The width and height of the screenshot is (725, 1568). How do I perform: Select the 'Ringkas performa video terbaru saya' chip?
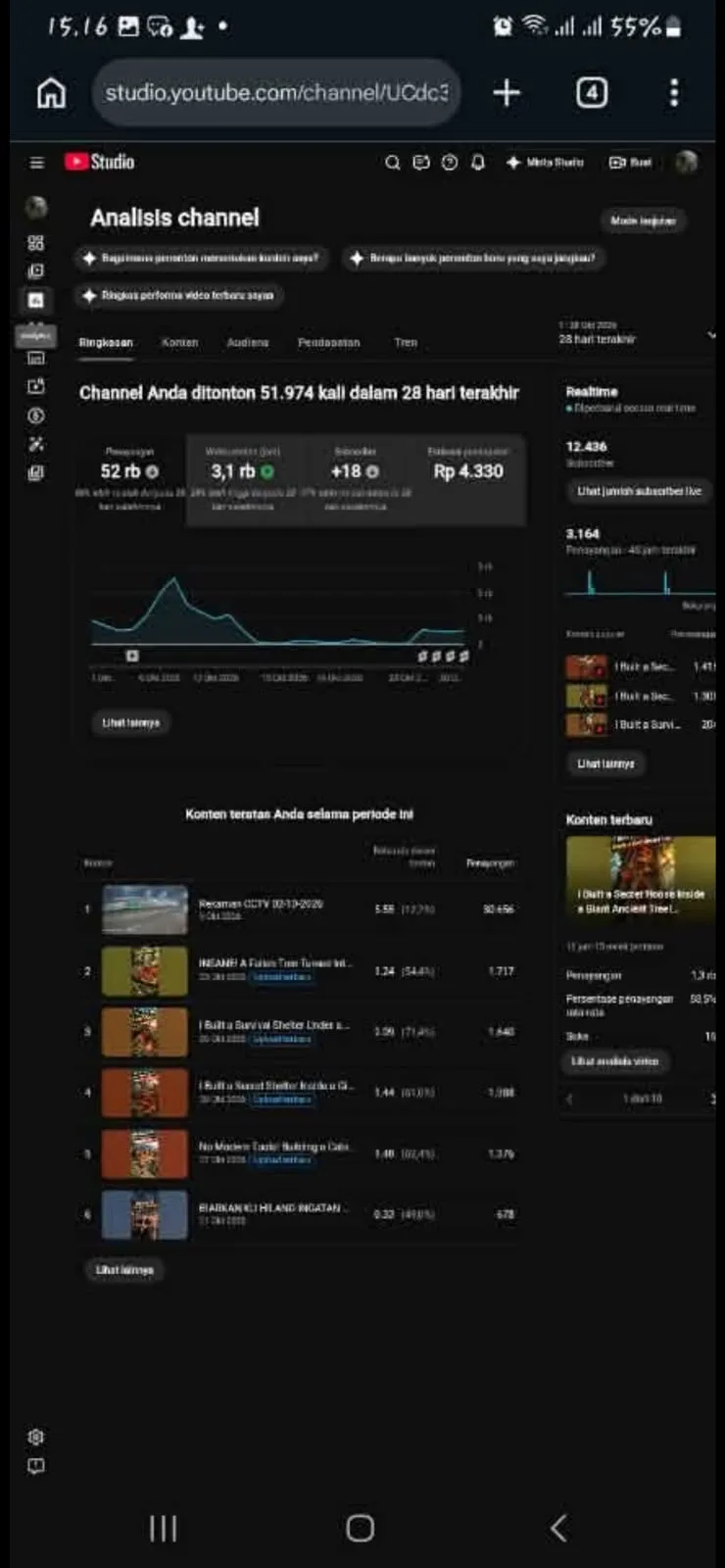179,295
